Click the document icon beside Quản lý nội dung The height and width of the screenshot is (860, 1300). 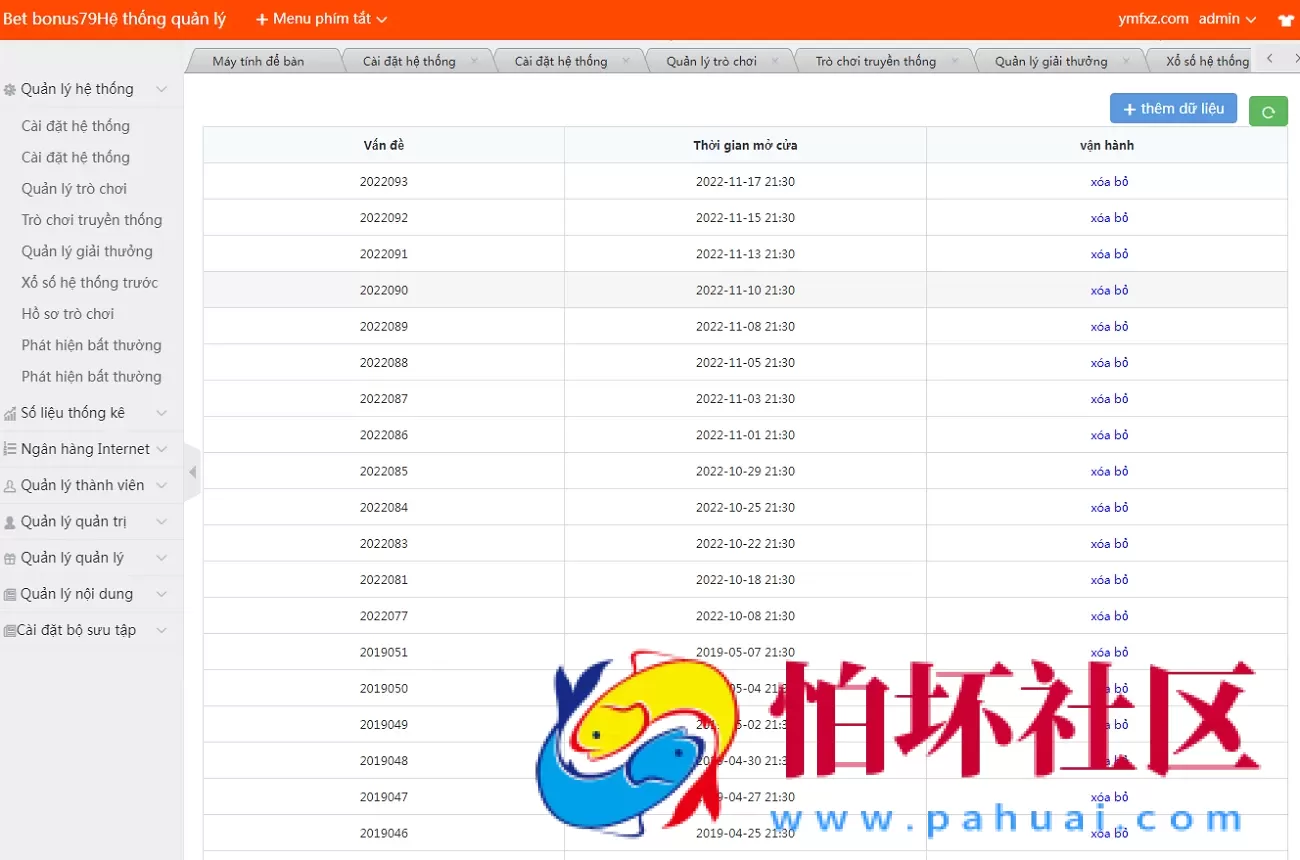pos(10,593)
